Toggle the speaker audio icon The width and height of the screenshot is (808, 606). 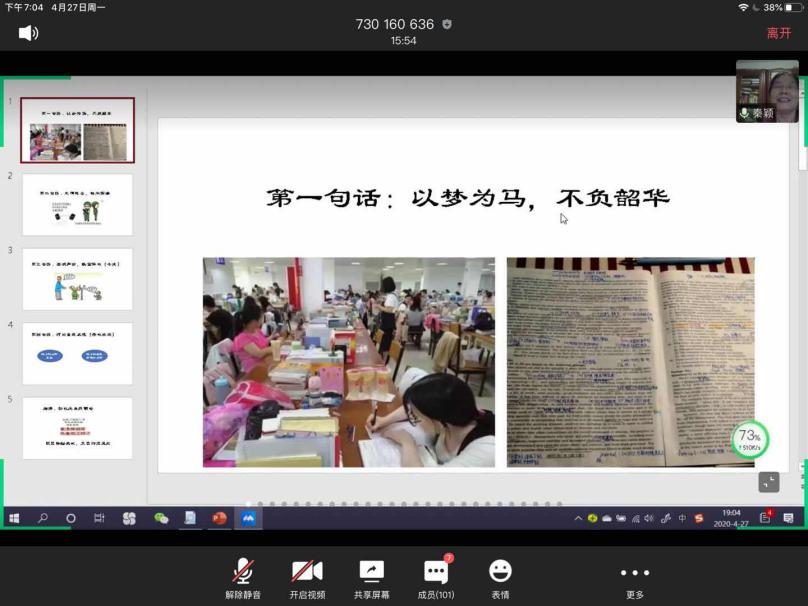[28, 33]
